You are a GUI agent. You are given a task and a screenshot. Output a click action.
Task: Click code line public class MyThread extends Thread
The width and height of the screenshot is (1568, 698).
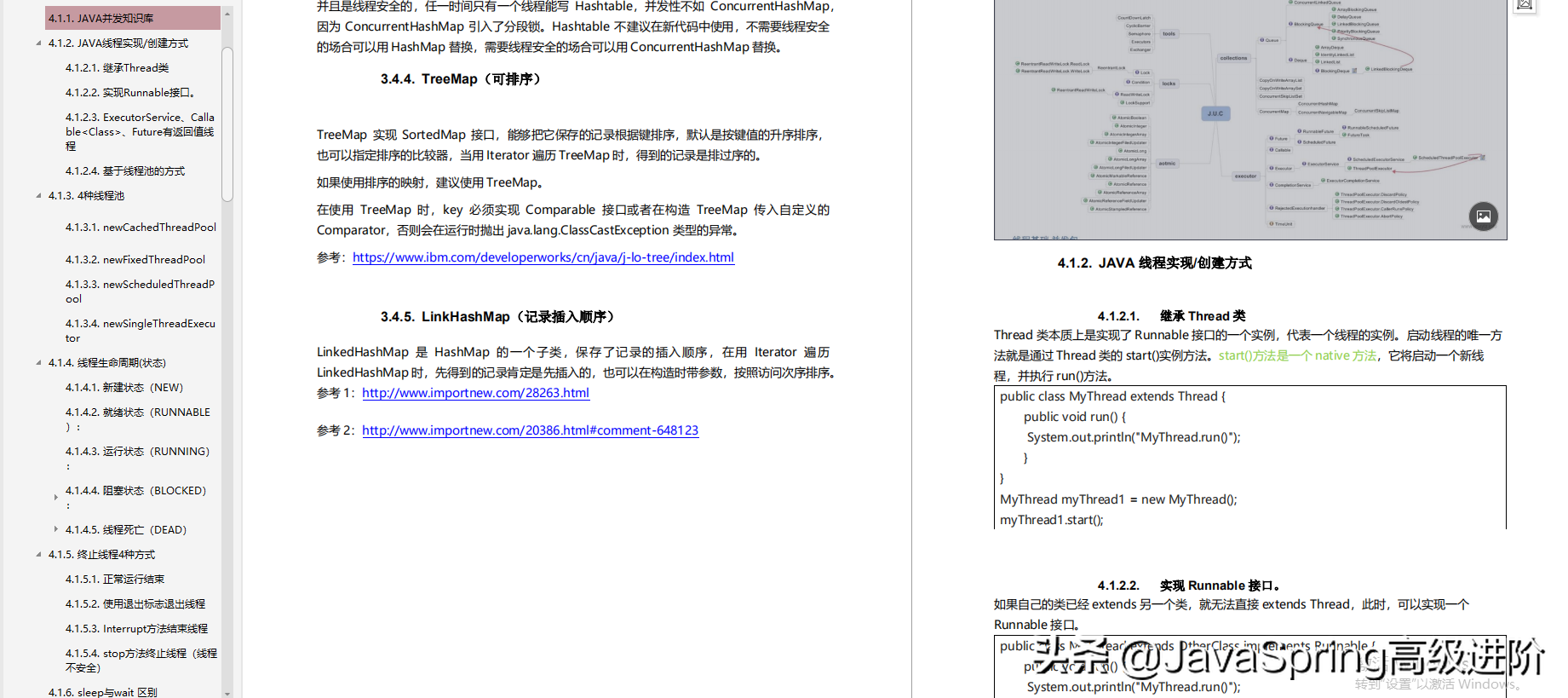(x=1112, y=396)
